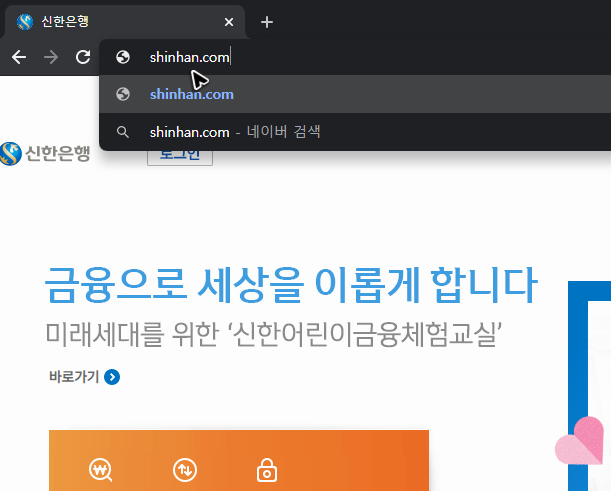Viewport: 611px width, 491px height.
Task: Click the pink heart icon on the right
Action: coord(580,441)
